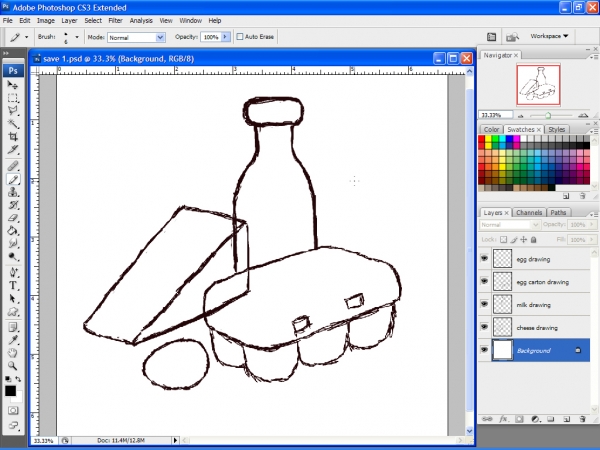
Task: Select the Slice tool
Action: (x=13, y=150)
